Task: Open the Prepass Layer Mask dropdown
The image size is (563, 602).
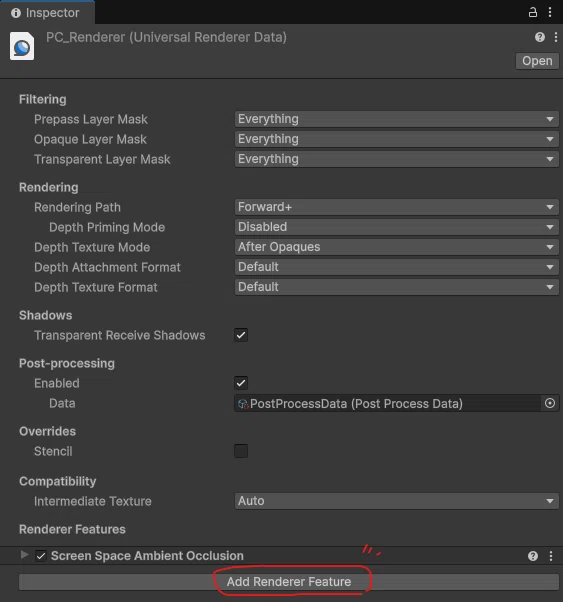Action: point(396,119)
